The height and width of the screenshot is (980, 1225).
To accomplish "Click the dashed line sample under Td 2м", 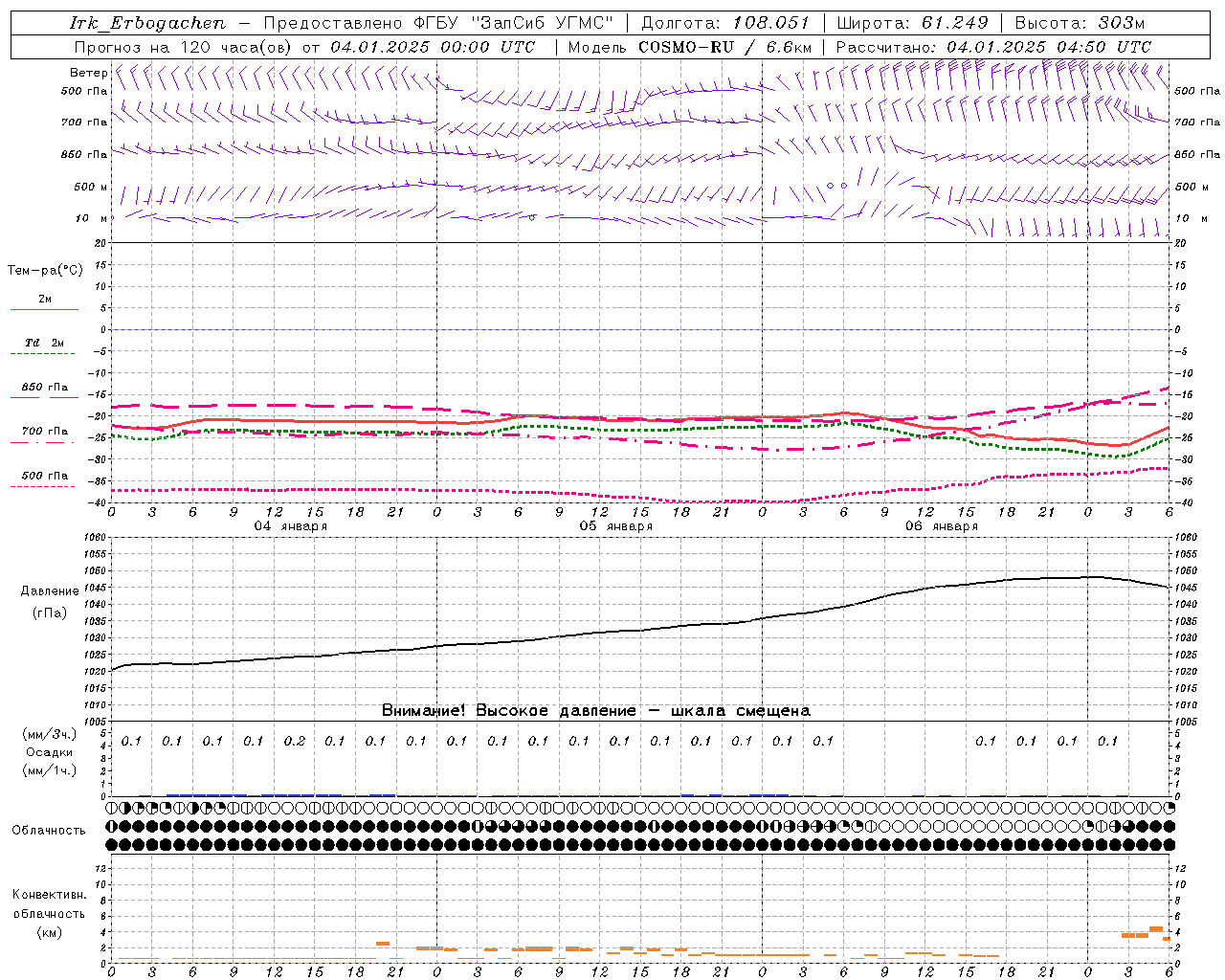I will (x=43, y=353).
